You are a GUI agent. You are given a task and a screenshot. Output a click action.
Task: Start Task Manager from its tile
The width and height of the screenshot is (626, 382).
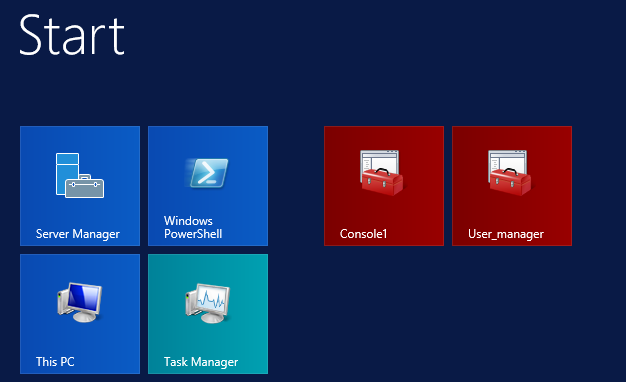(208, 314)
